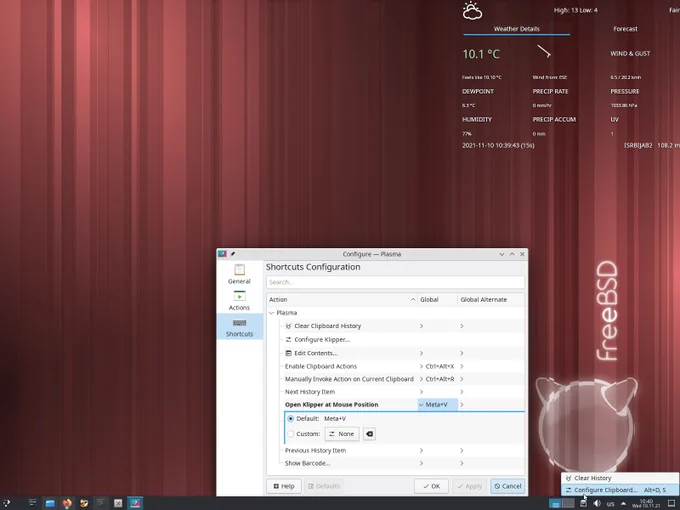Open the General settings page
Viewport: 680px width, 510px height.
[x=239, y=274]
